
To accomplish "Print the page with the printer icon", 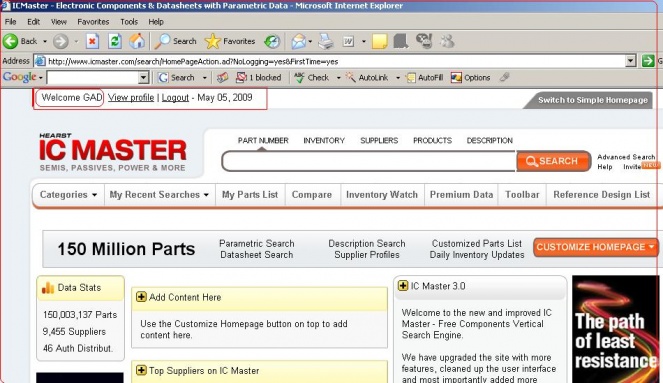I will pos(326,41).
